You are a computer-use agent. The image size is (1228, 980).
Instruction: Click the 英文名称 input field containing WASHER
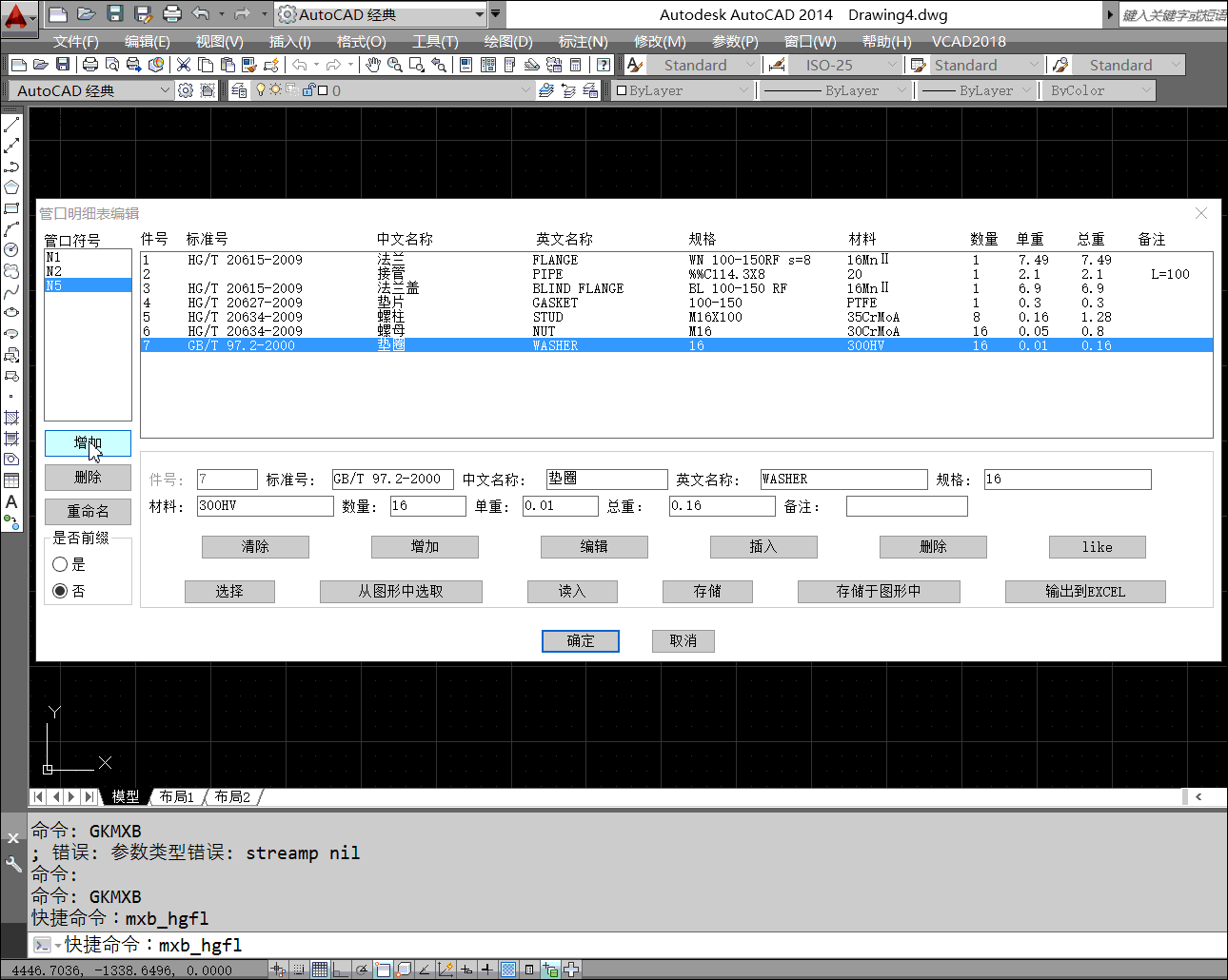click(843, 480)
